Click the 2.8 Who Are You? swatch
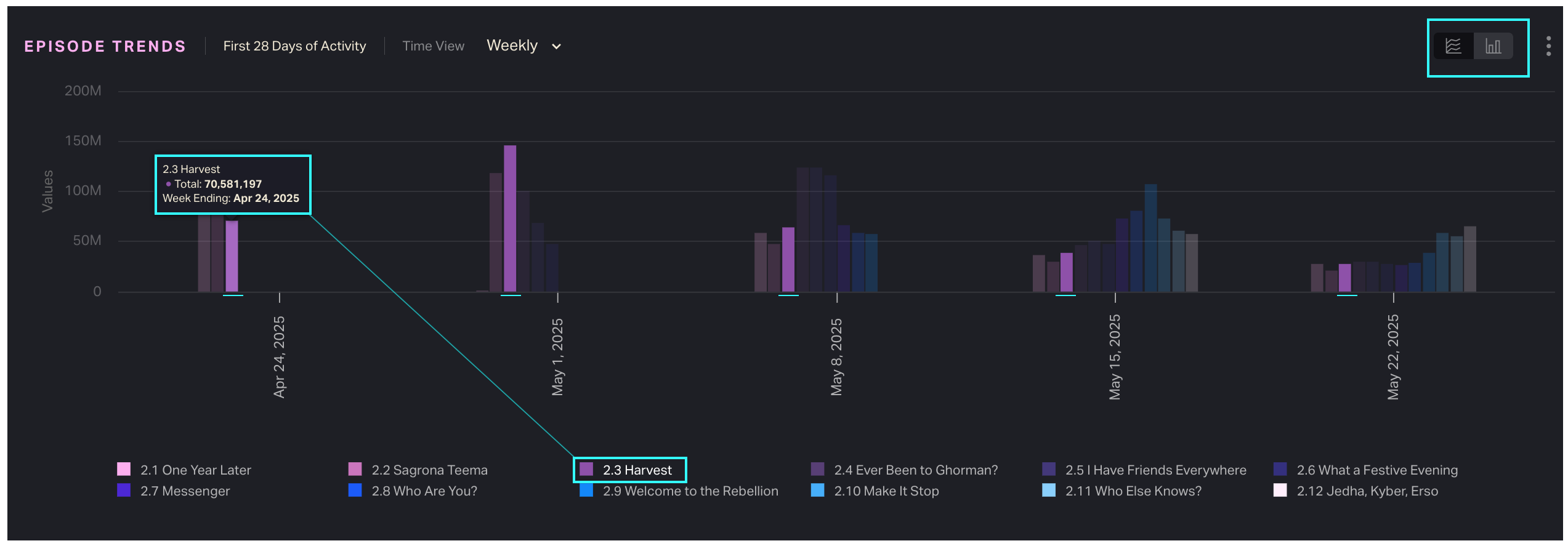1568x554 pixels. point(355,490)
